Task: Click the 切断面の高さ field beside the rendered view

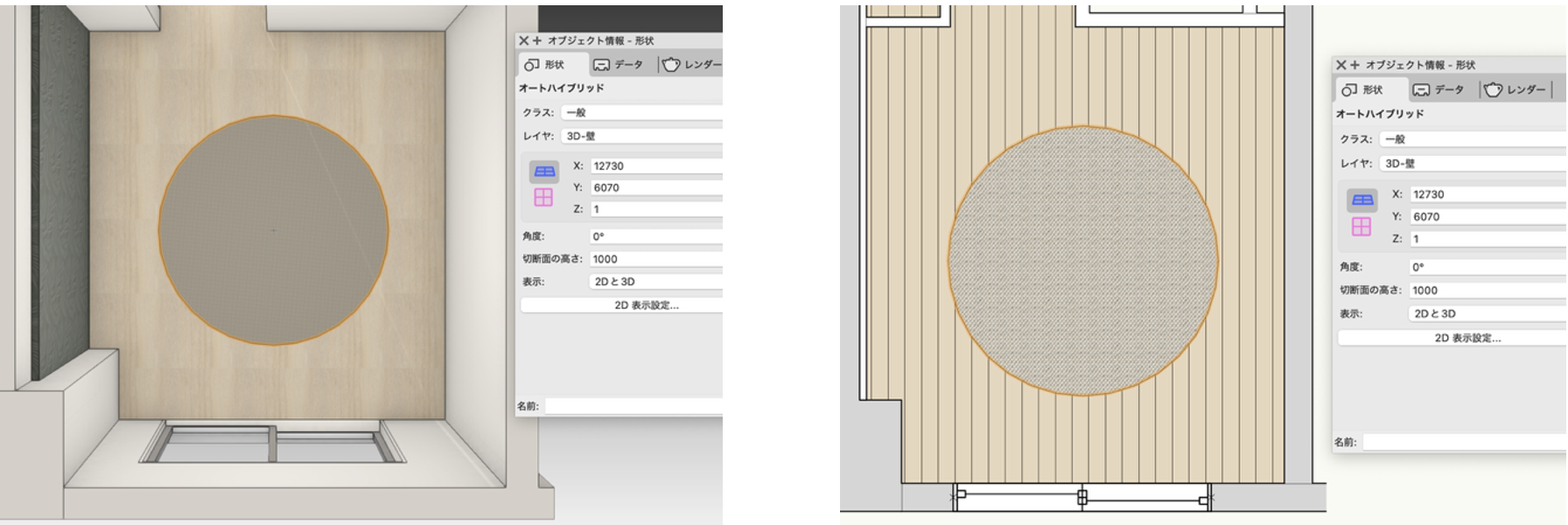Action: pos(654,259)
